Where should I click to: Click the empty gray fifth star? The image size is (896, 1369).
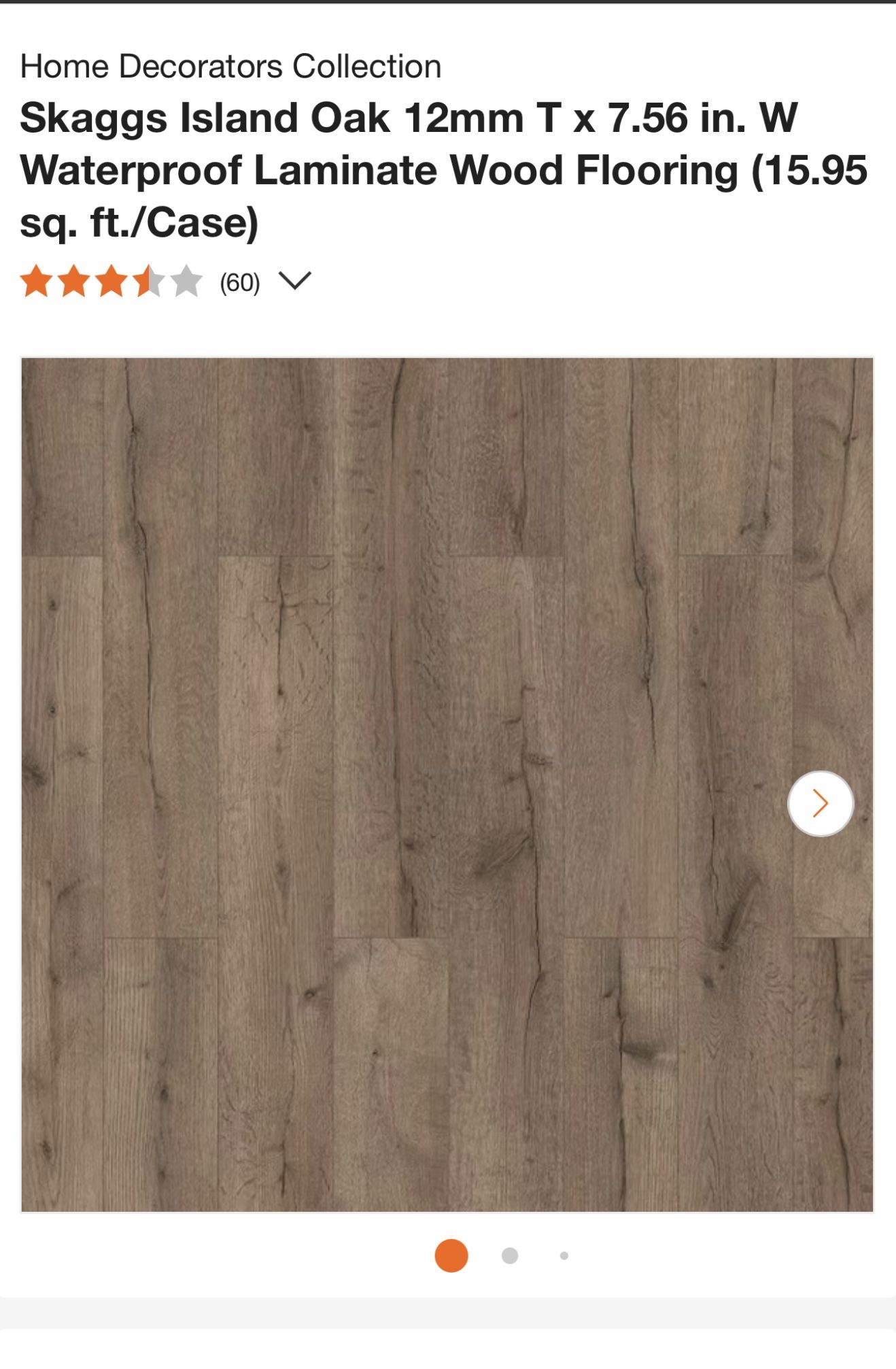pyautogui.click(x=186, y=282)
